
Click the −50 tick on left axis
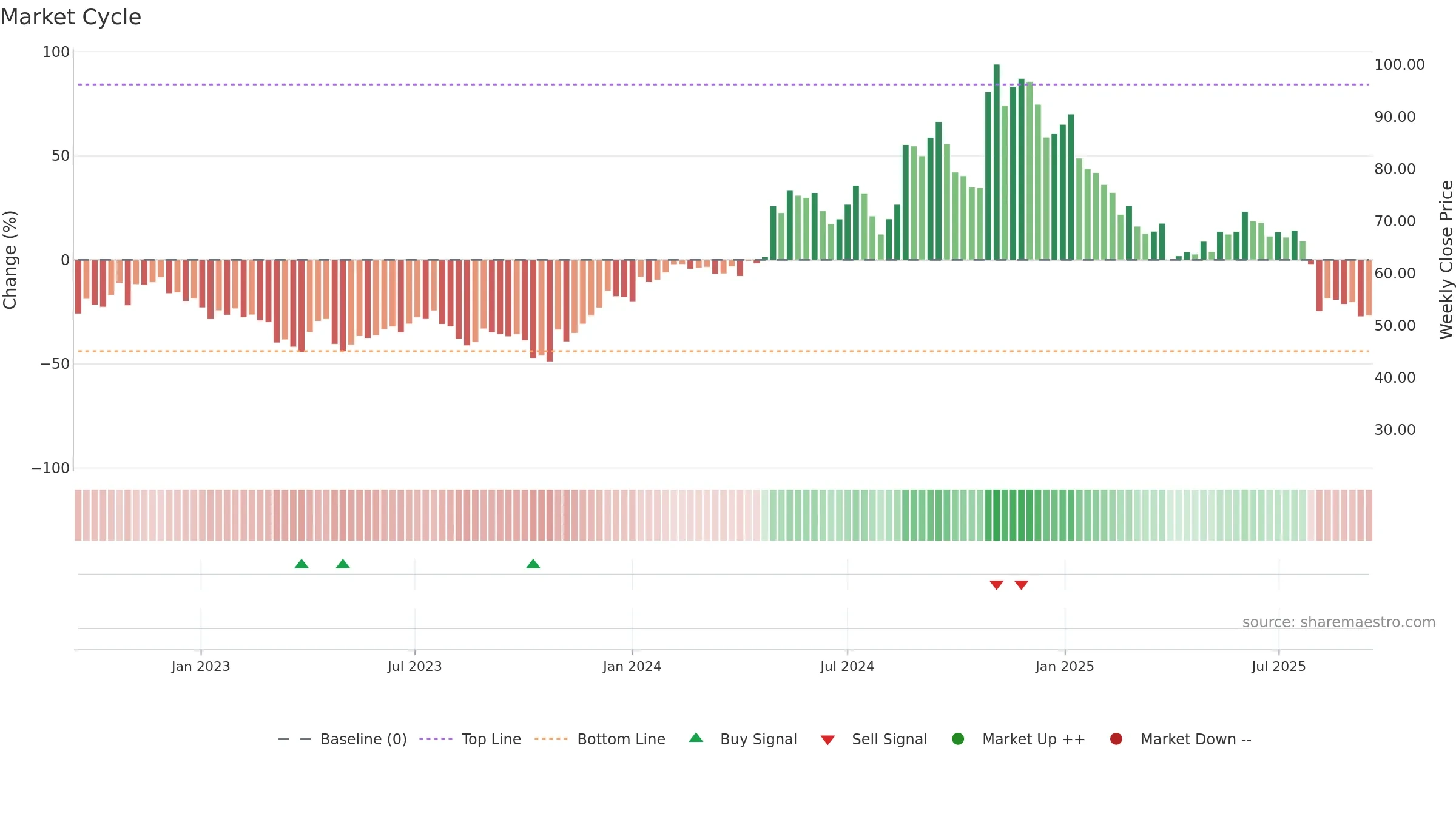pyautogui.click(x=55, y=364)
